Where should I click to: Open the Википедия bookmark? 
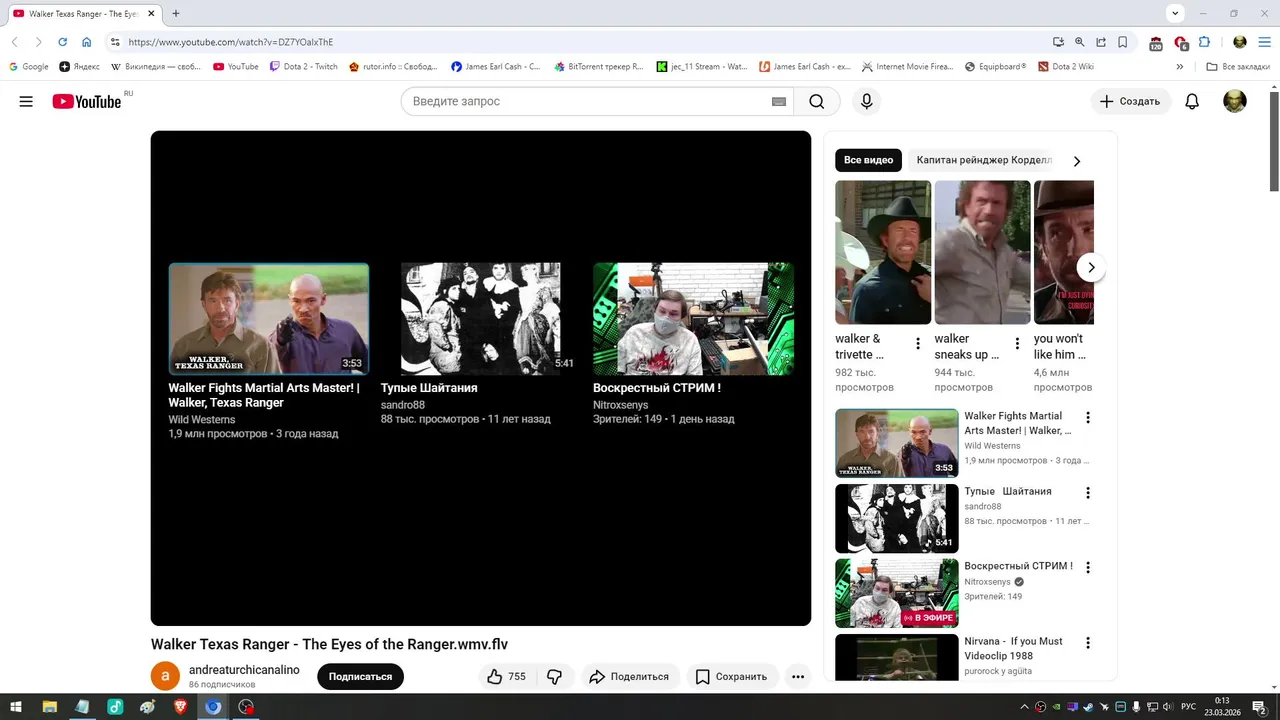tap(155, 67)
